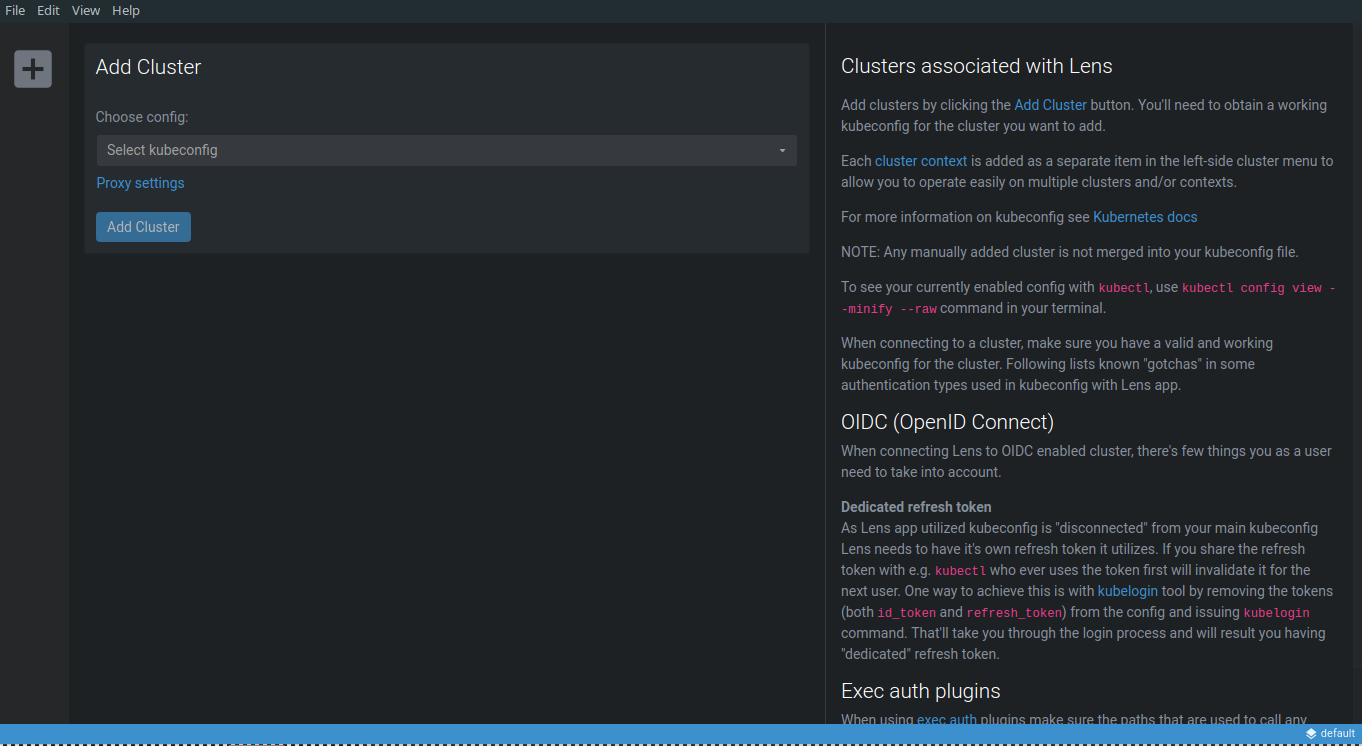Open the Help menu
This screenshot has height=746, width=1362.
(126, 10)
